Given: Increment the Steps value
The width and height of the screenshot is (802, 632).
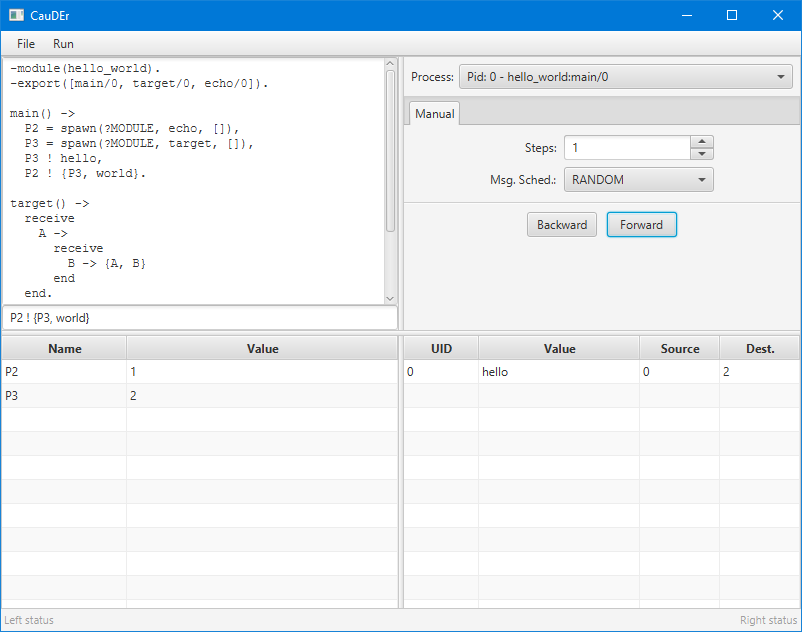Looking at the screenshot, I should point(702,142).
